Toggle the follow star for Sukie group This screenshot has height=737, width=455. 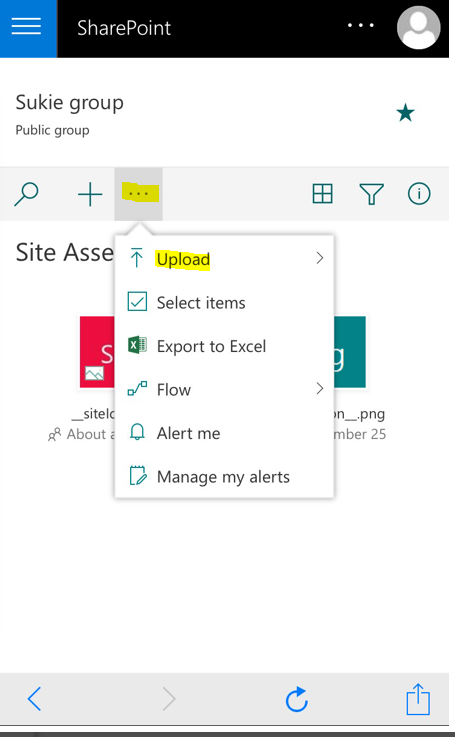pos(405,113)
